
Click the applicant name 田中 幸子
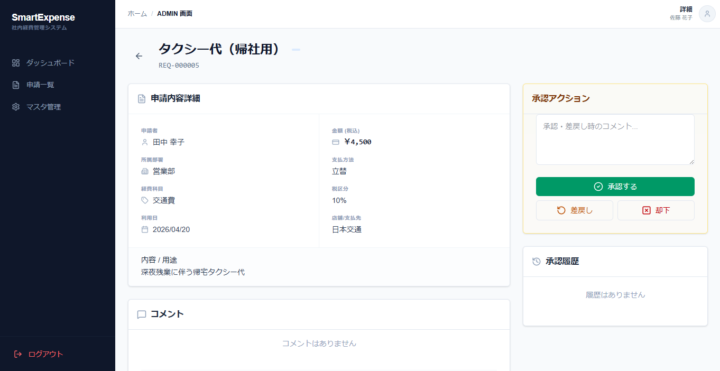click(x=169, y=142)
